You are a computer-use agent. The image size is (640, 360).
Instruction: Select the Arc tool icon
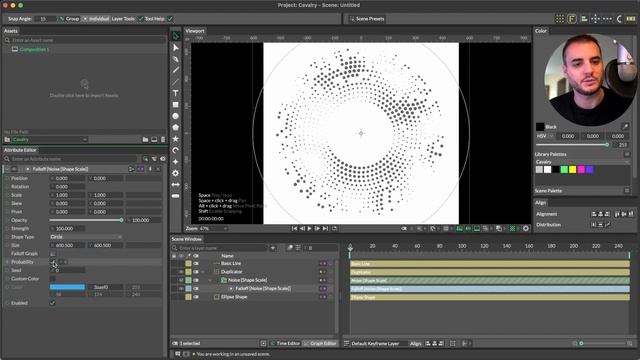(x=176, y=150)
